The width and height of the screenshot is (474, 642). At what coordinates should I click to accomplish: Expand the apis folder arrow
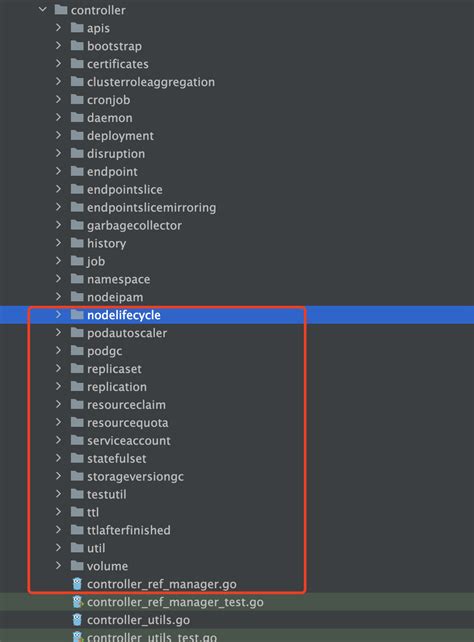tap(59, 27)
